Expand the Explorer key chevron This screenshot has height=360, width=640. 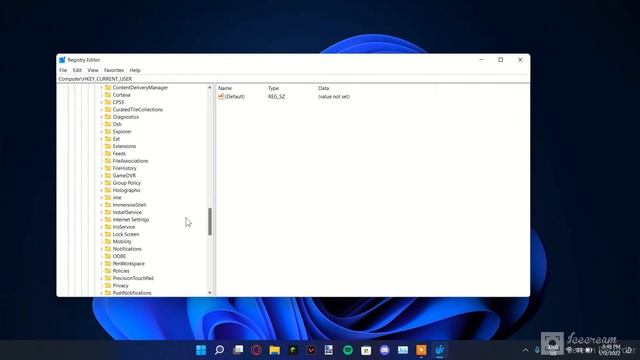(101, 132)
